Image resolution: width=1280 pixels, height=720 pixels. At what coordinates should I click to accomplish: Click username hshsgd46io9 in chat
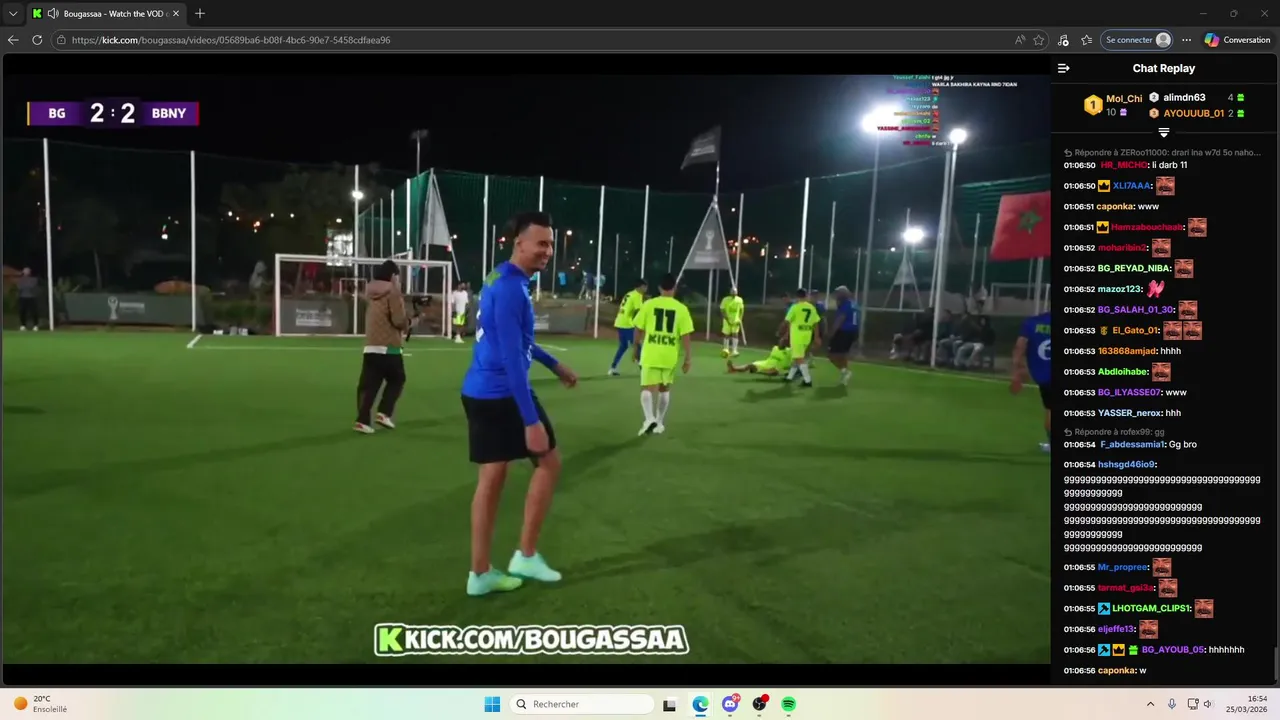1126,464
